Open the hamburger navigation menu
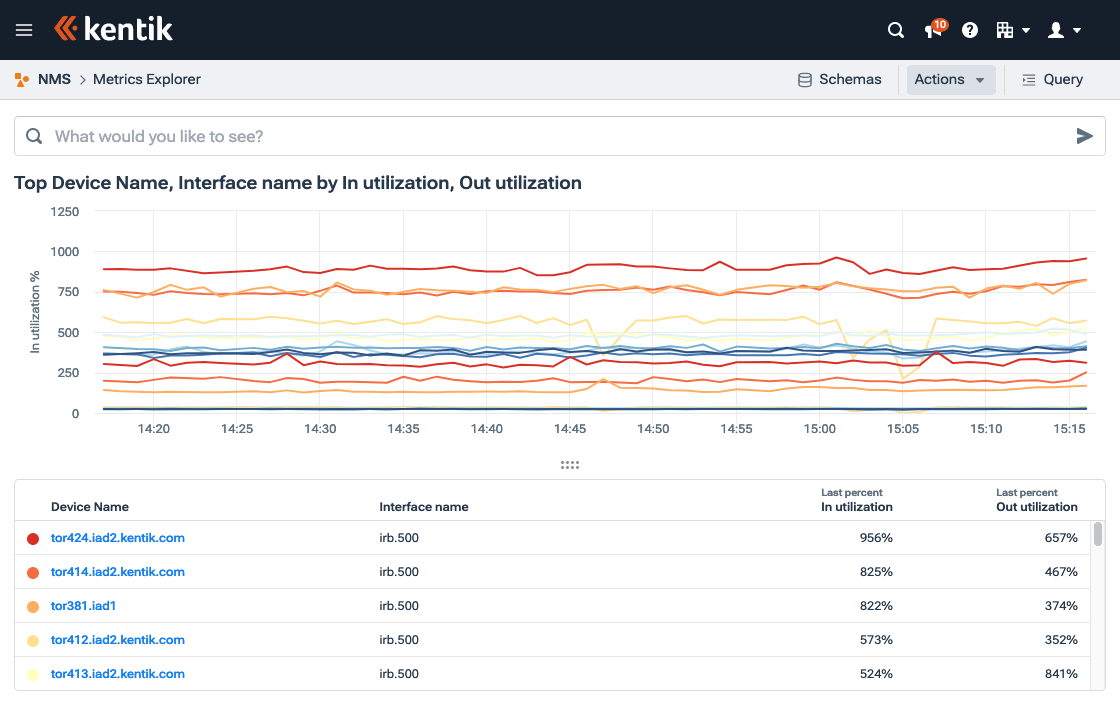This screenshot has width=1120, height=715. coord(23,29)
